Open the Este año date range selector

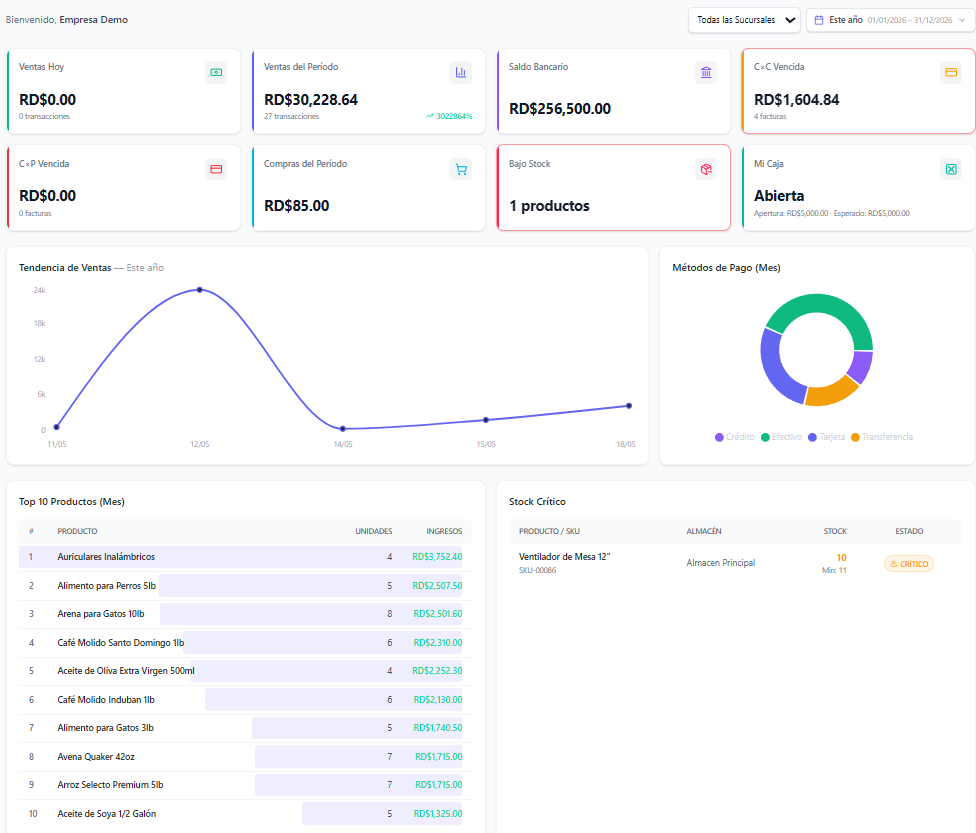pyautogui.click(x=891, y=20)
